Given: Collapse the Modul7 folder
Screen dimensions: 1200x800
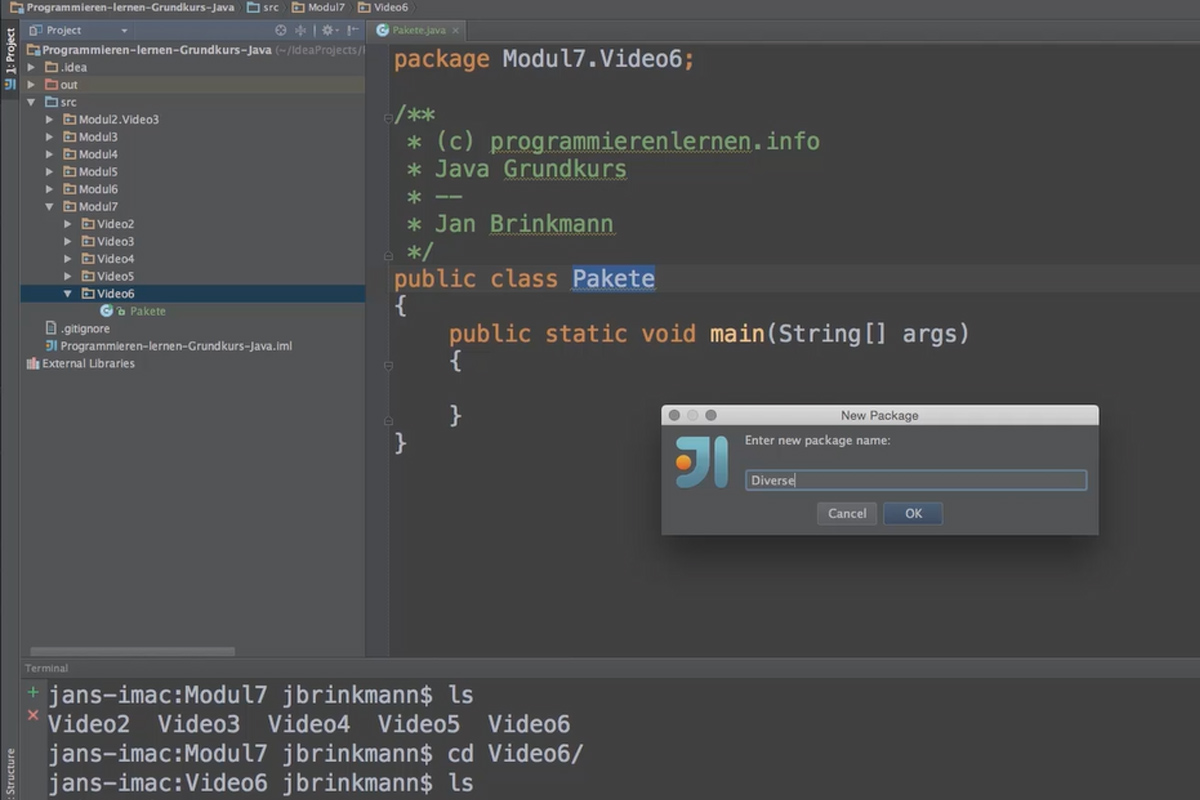Looking at the screenshot, I should tap(49, 207).
